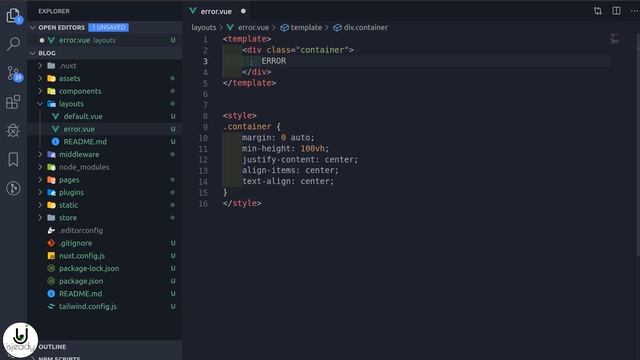The image size is (640, 360).
Task: Click the 1 UNSAVED badge
Action: tap(109, 27)
